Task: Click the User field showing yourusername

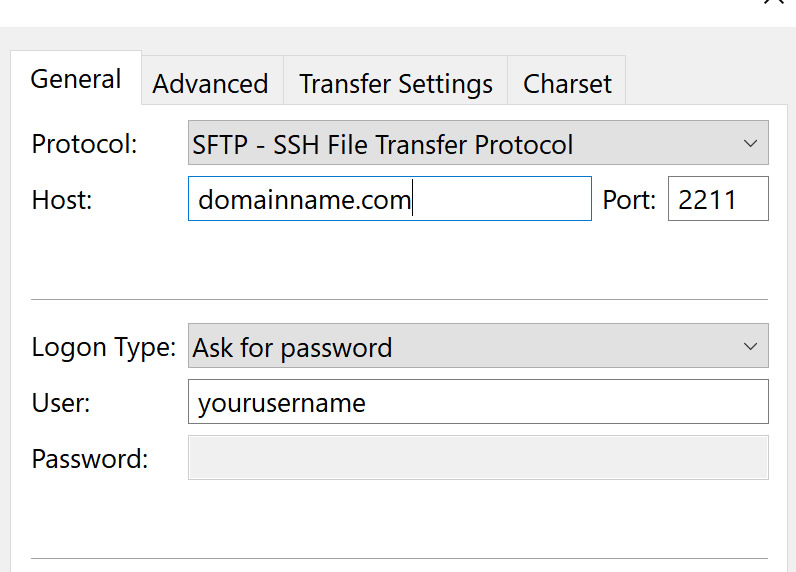Action: point(478,401)
